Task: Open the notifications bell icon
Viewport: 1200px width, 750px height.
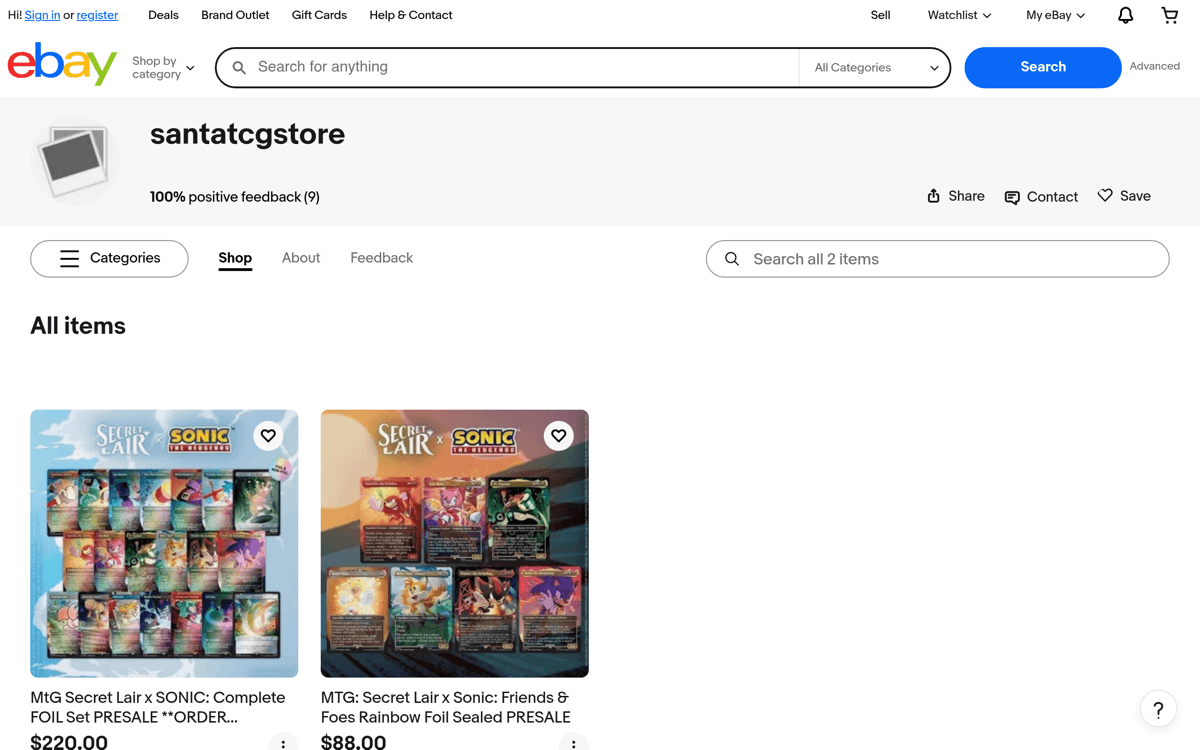Action: pos(1125,15)
